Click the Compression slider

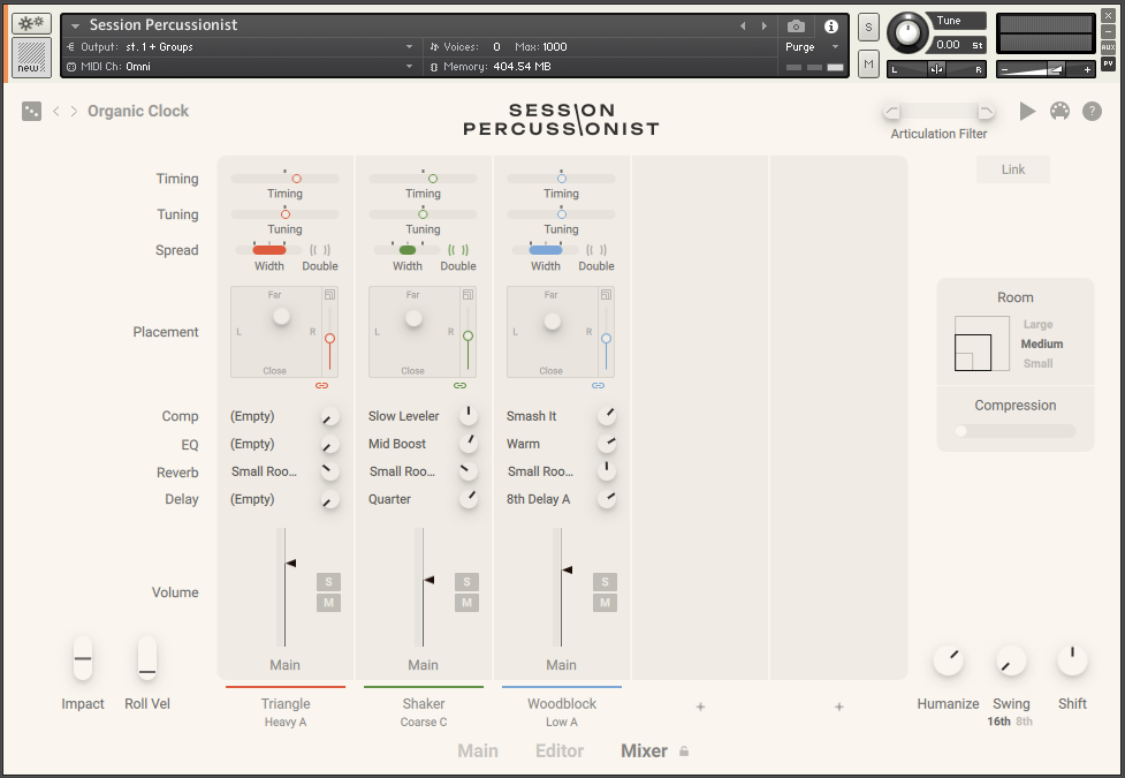(1015, 431)
